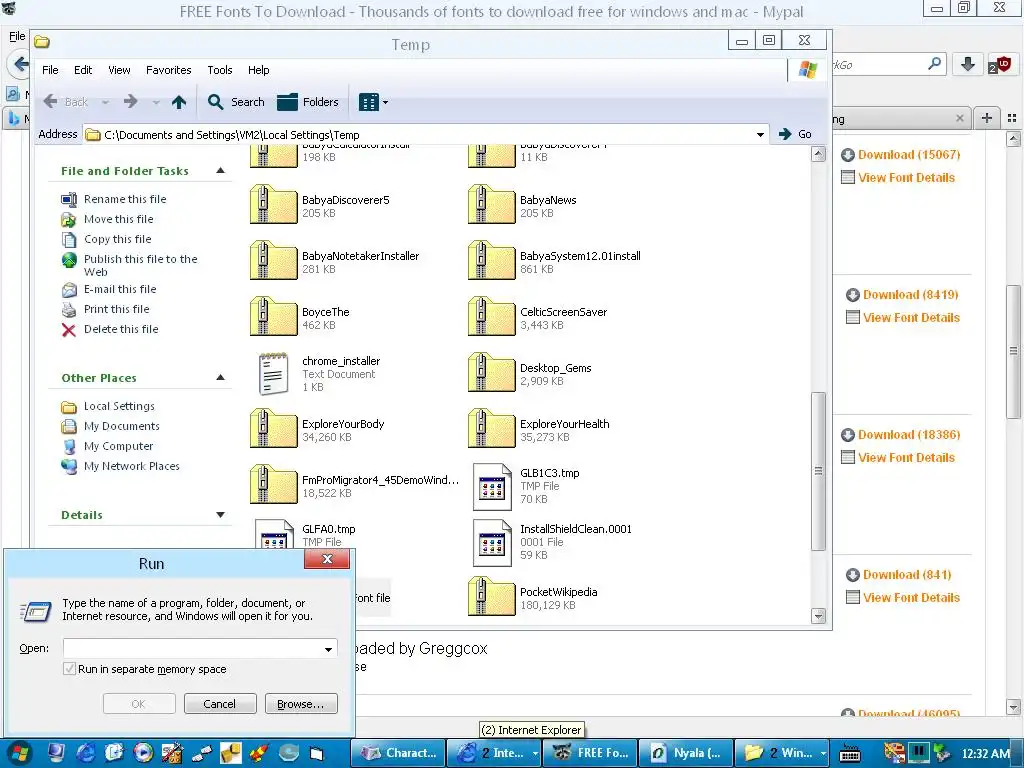This screenshot has height=768, width=1024.
Task: Click View Font Details under Download (8419)
Action: [x=911, y=317]
